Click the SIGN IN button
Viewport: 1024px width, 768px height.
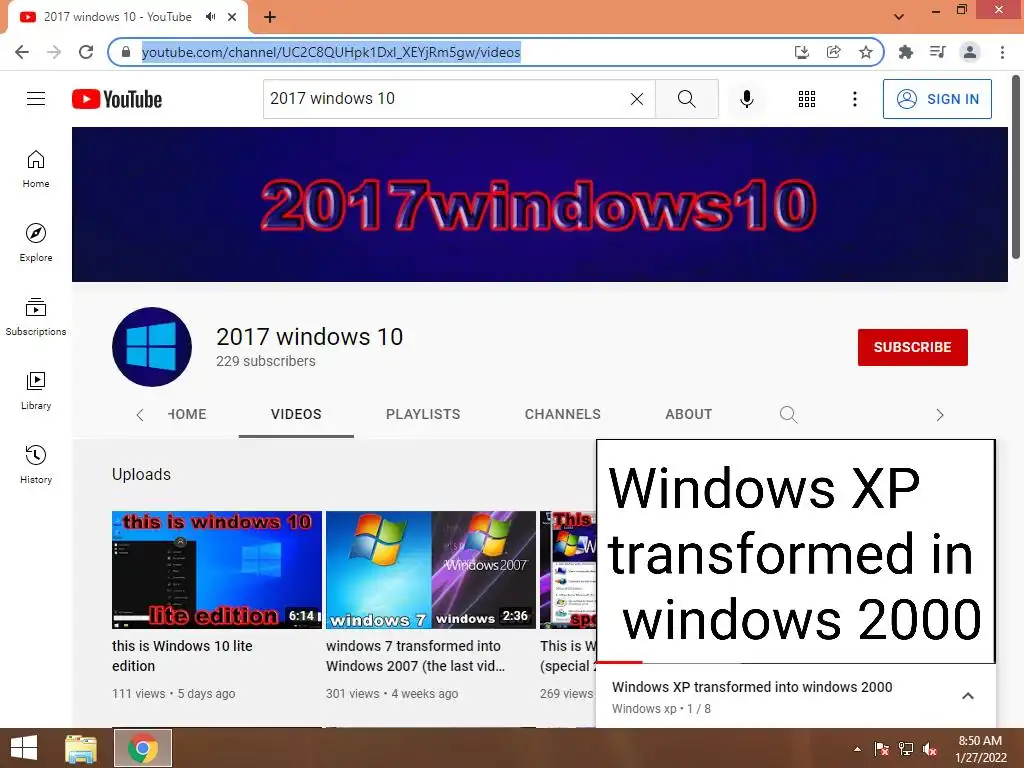coord(937,99)
